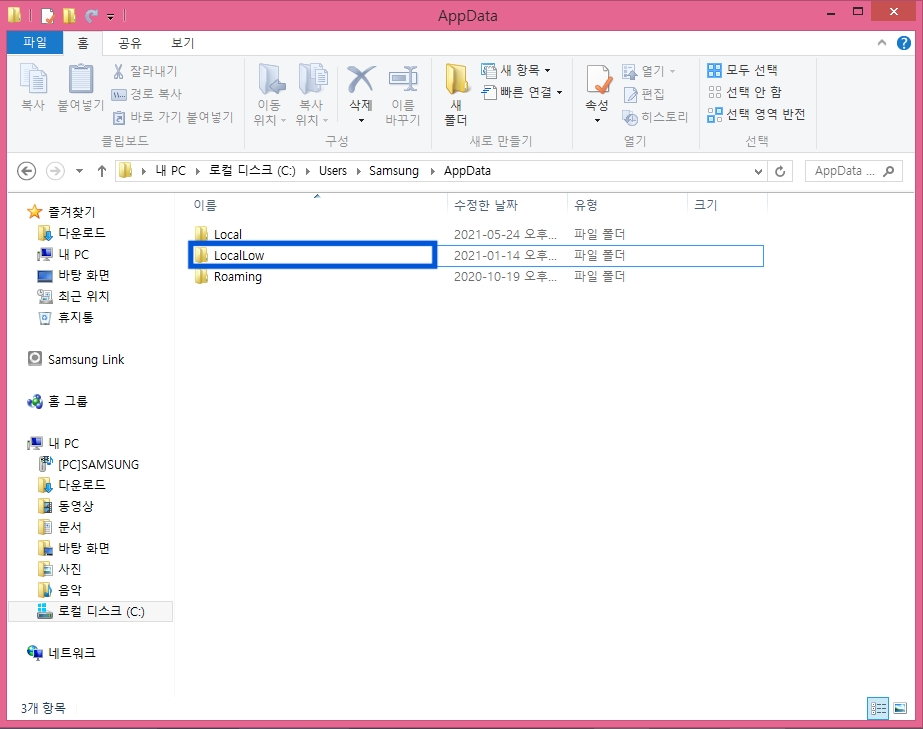Open the 복사 위치 (Copy to) menu
Image resolution: width=923 pixels, height=729 pixels.
click(x=312, y=94)
